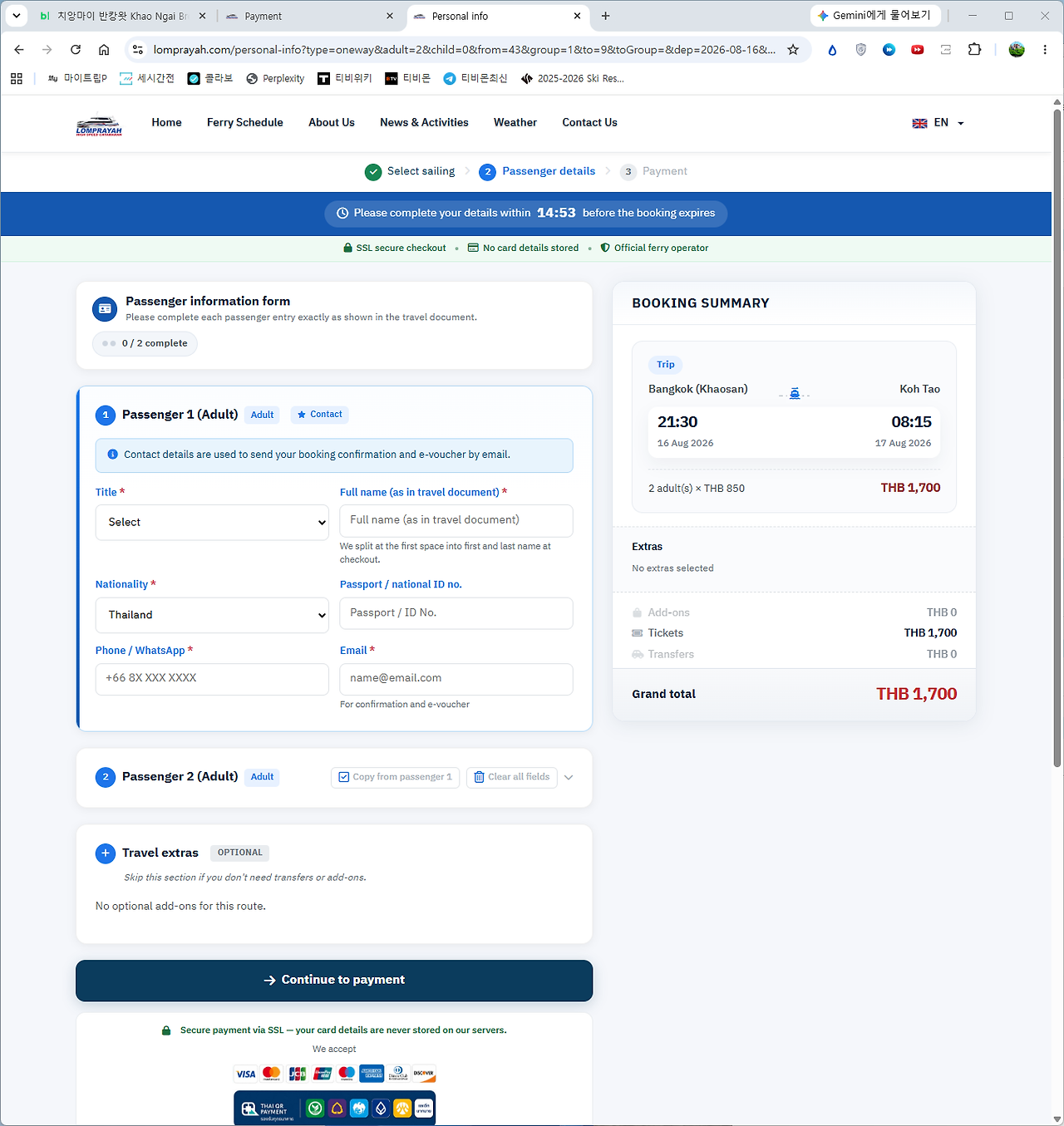Bookmark this page with star icon
Screen dimensions: 1064x1126
click(x=793, y=50)
